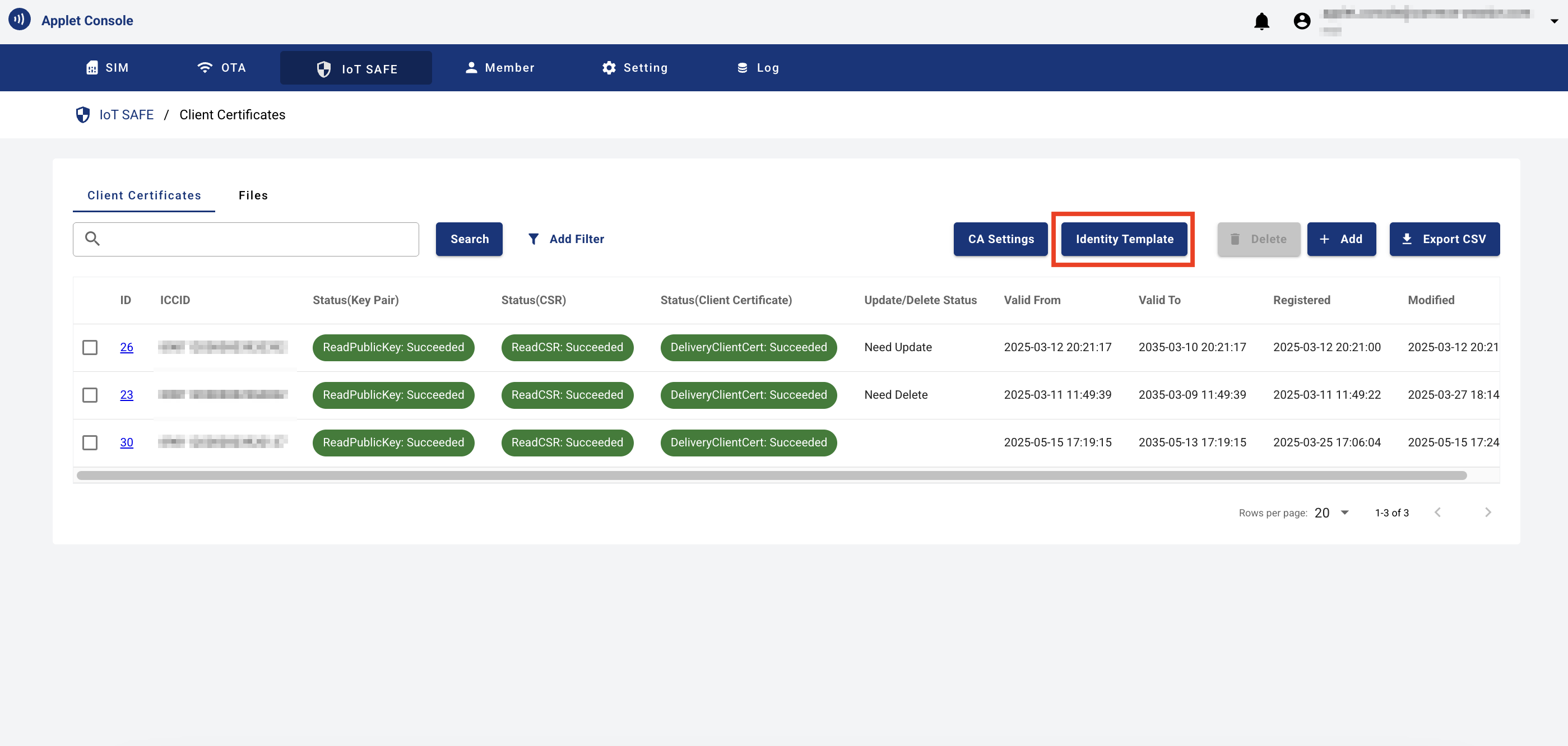Switch to the Files tab
The image size is (1568, 746).
pyautogui.click(x=253, y=195)
